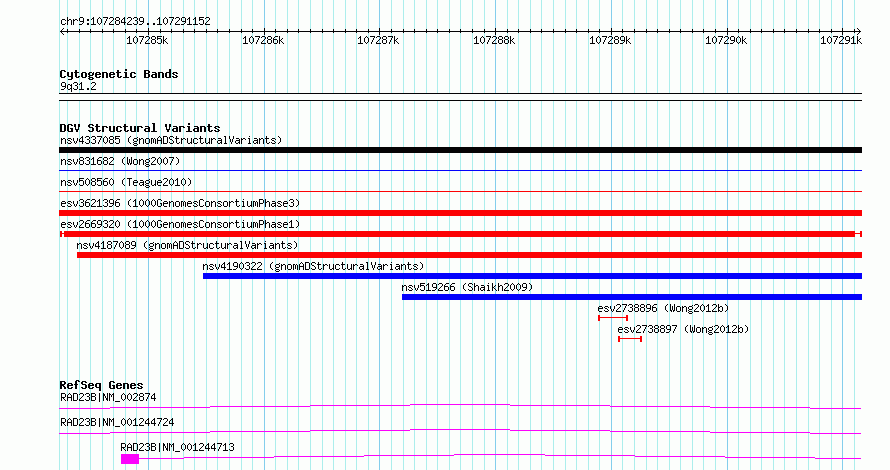Click the 107287k ruler tick label
Image resolution: width=890 pixels, height=470 pixels.
click(378, 41)
